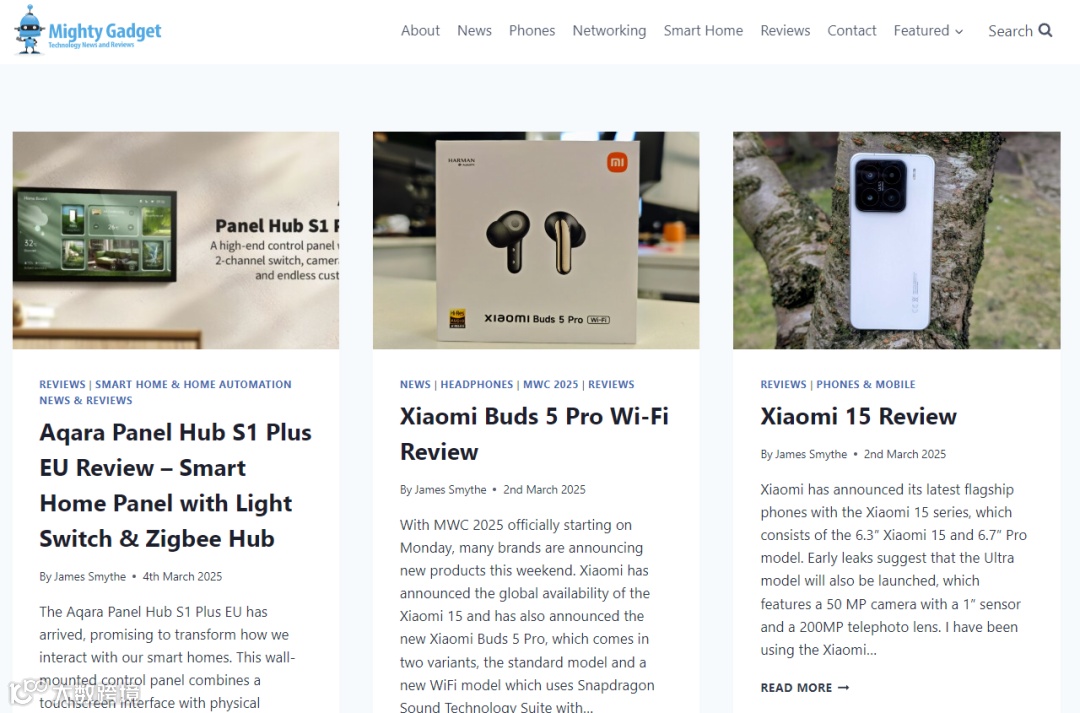The image size is (1080, 713).
Task: Open the Smart Home section
Action: pos(703,30)
